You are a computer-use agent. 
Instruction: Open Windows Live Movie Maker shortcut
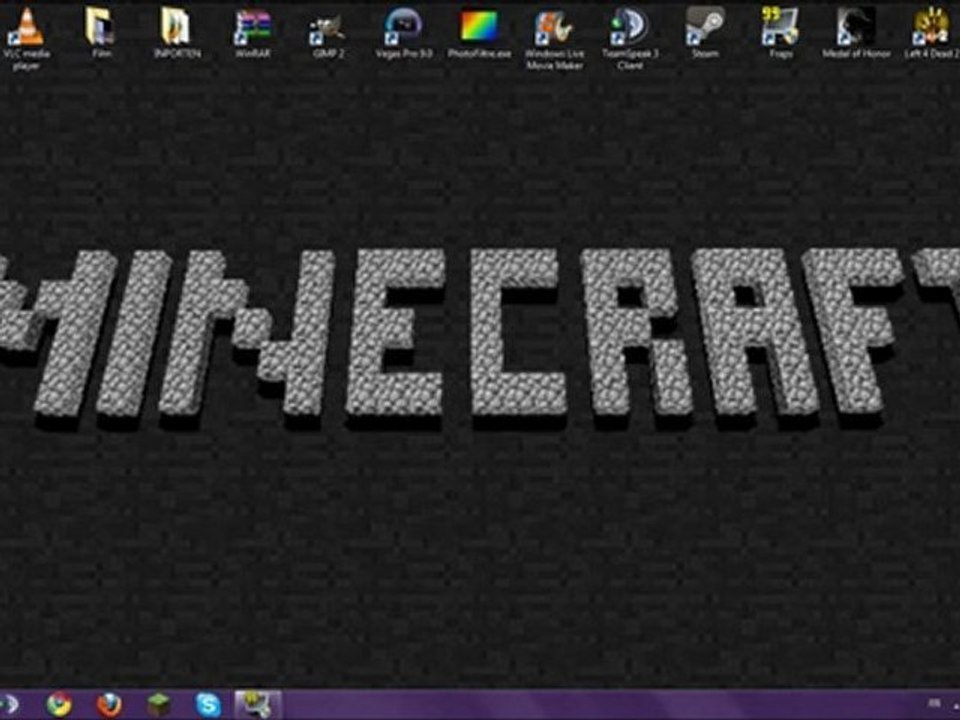[555, 37]
